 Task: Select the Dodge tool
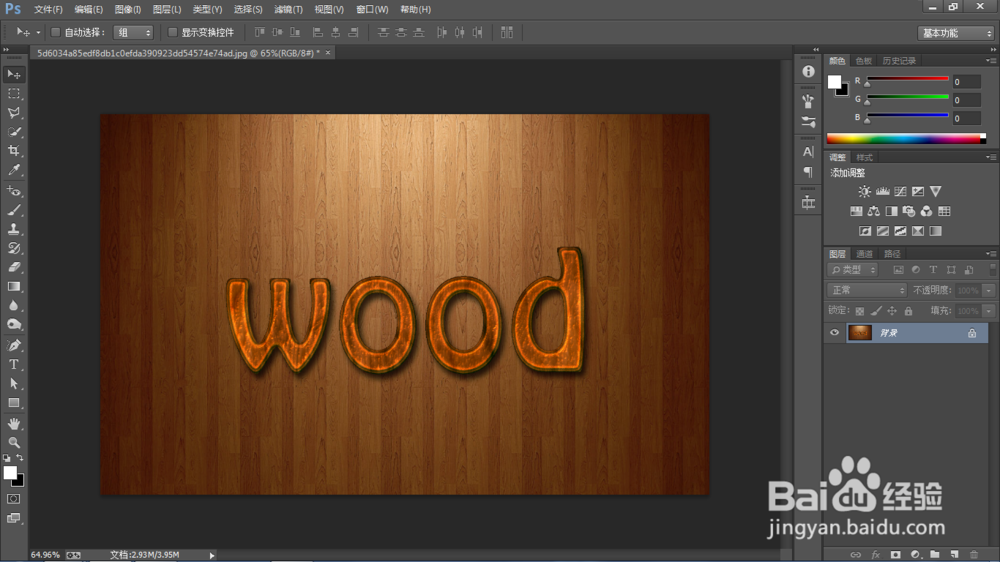[13, 325]
